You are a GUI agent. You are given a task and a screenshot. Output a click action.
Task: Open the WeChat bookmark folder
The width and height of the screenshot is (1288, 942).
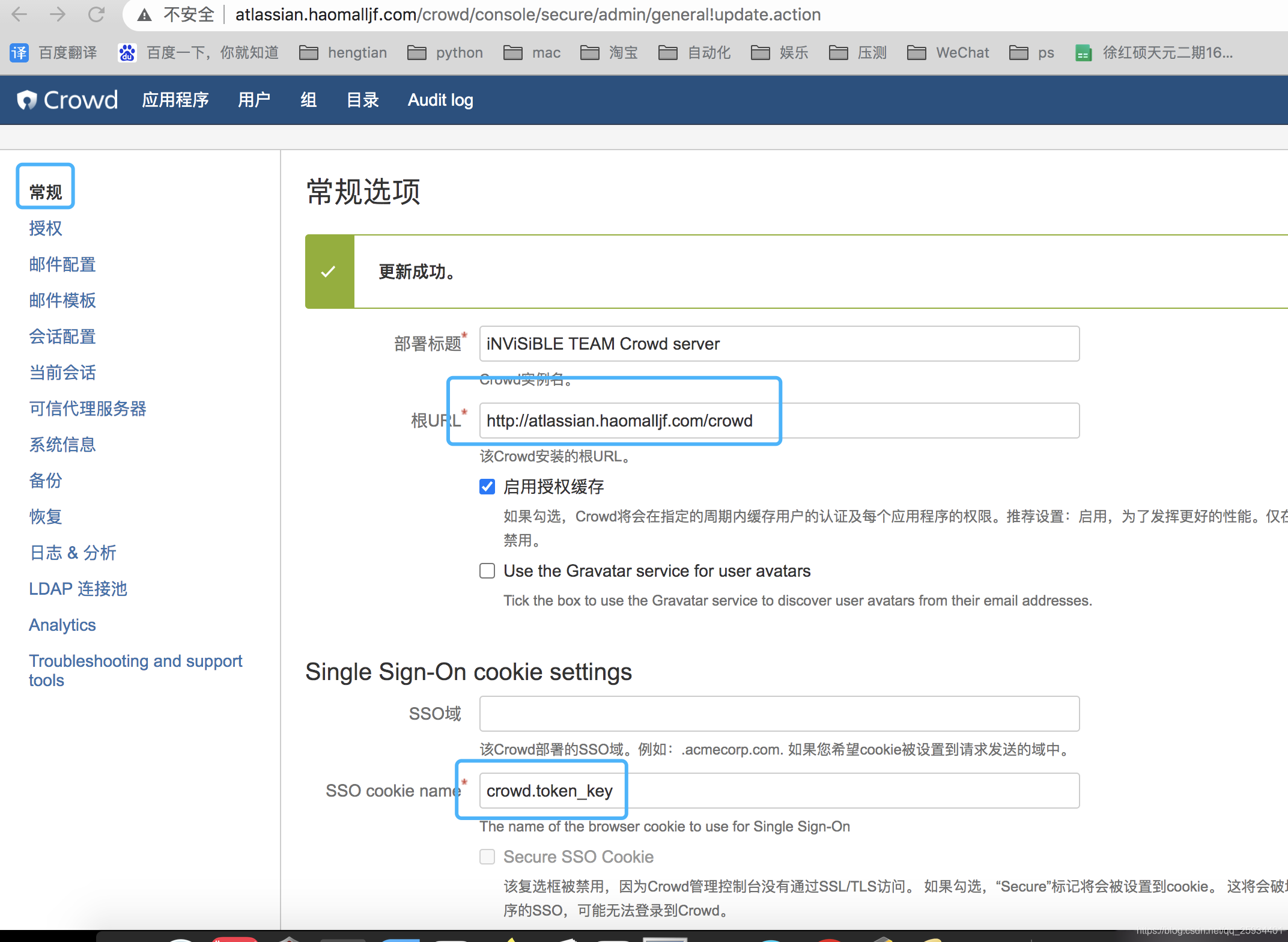coord(948,53)
